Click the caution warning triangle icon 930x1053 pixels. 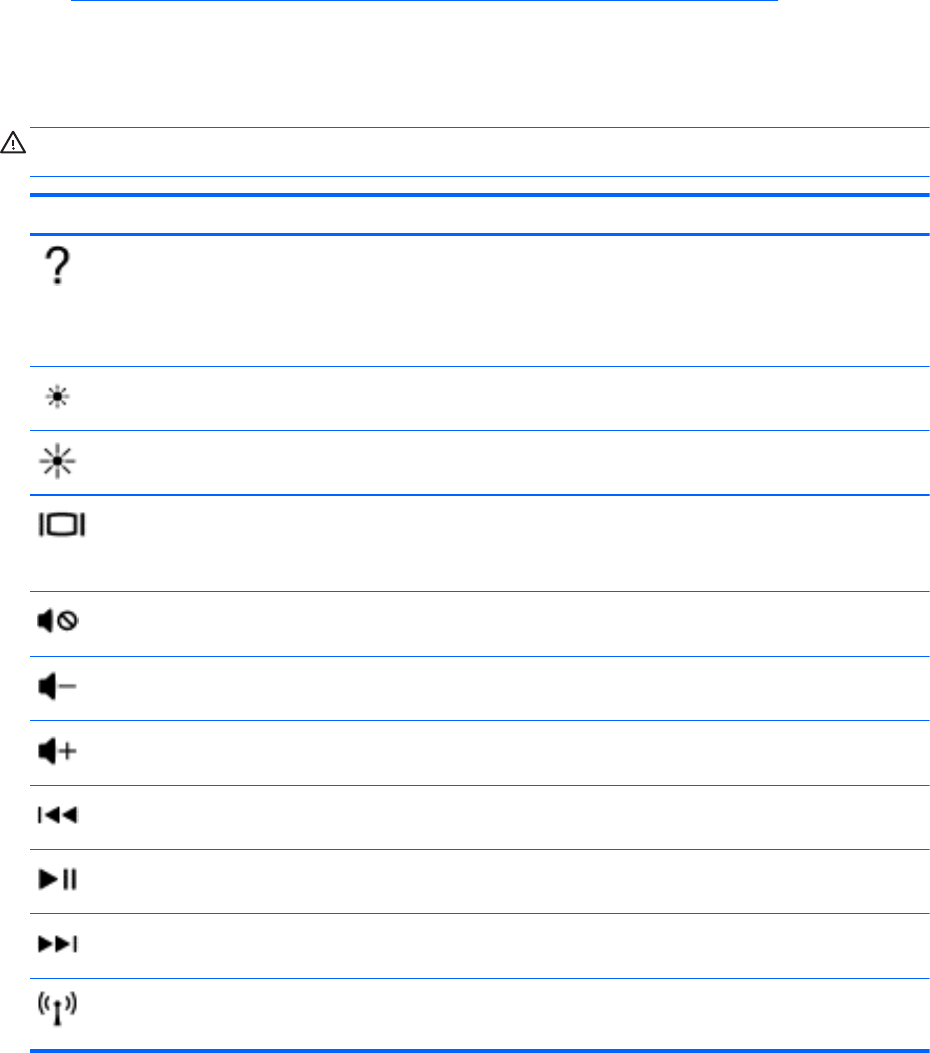click(13, 144)
